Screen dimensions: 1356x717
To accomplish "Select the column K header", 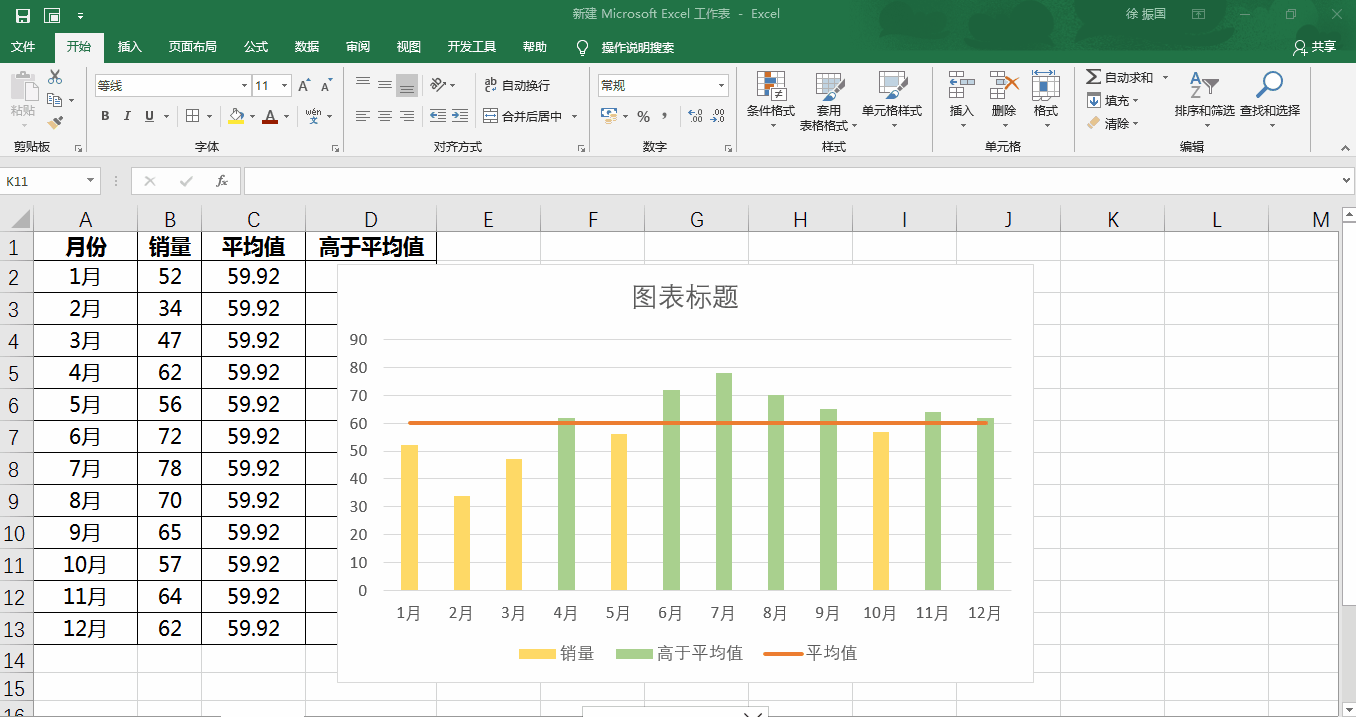I will [x=1112, y=220].
